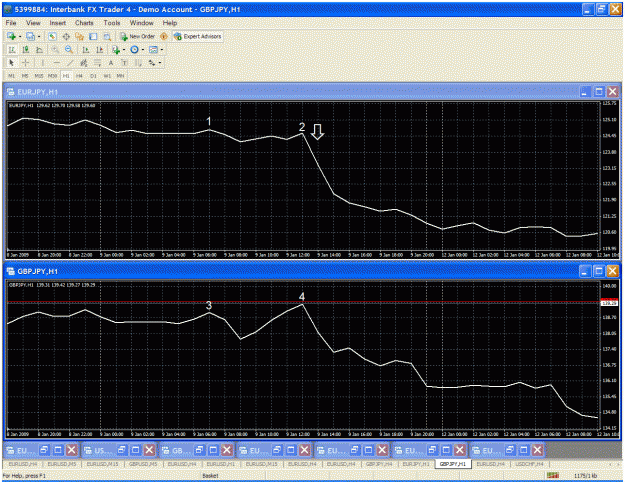Select the Text tool marked A
The image size is (625, 482).
pos(111,63)
